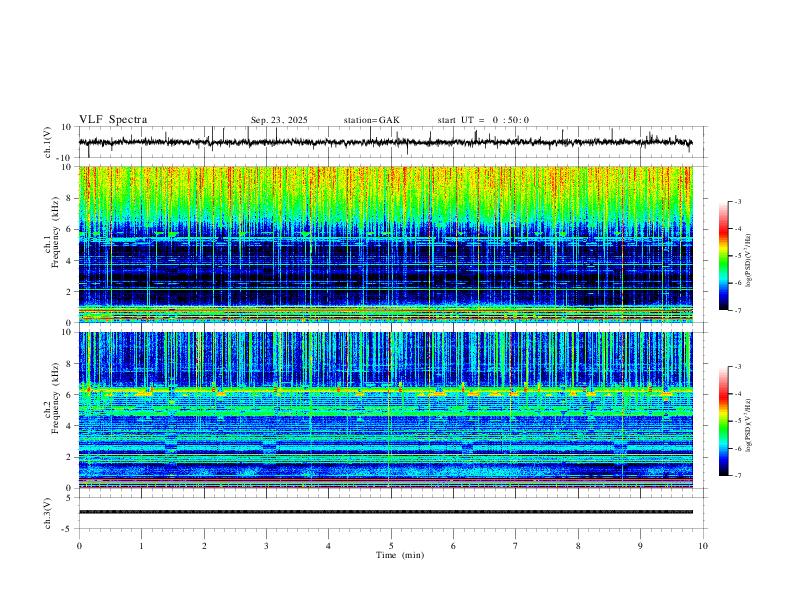The width and height of the screenshot is (792, 612).
Task: Click the ch.2 'Frequency (kHz)' axis label
Action: (x=55, y=398)
